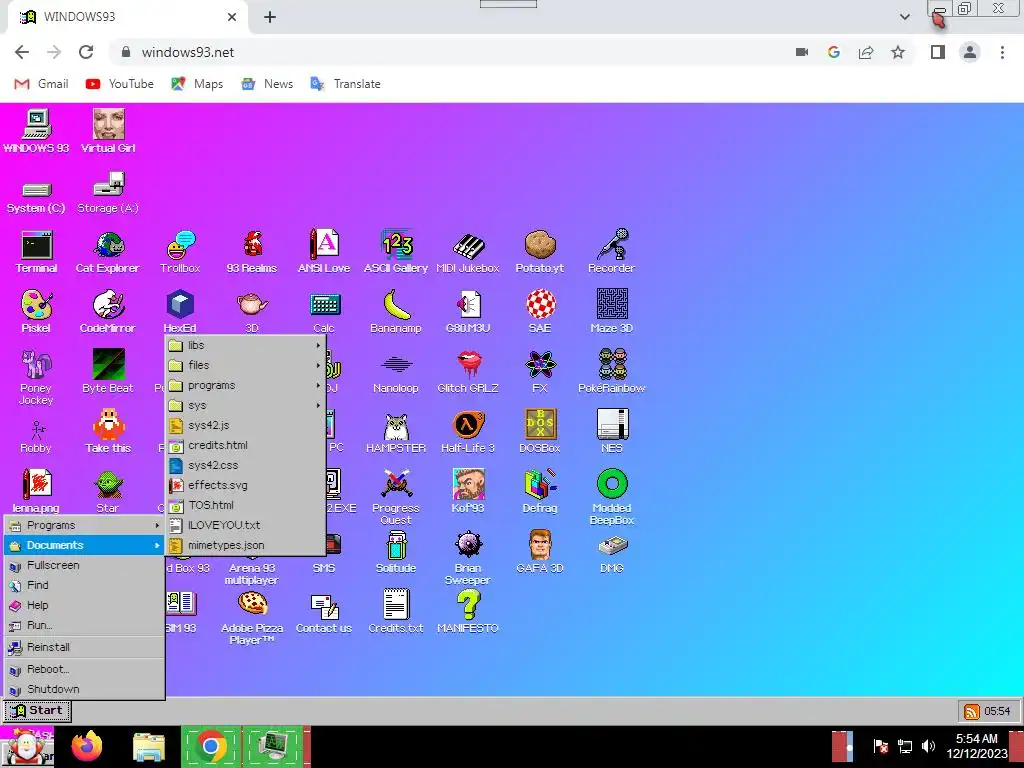Open sys42.js file entry
1024x768 pixels.
[246, 425]
